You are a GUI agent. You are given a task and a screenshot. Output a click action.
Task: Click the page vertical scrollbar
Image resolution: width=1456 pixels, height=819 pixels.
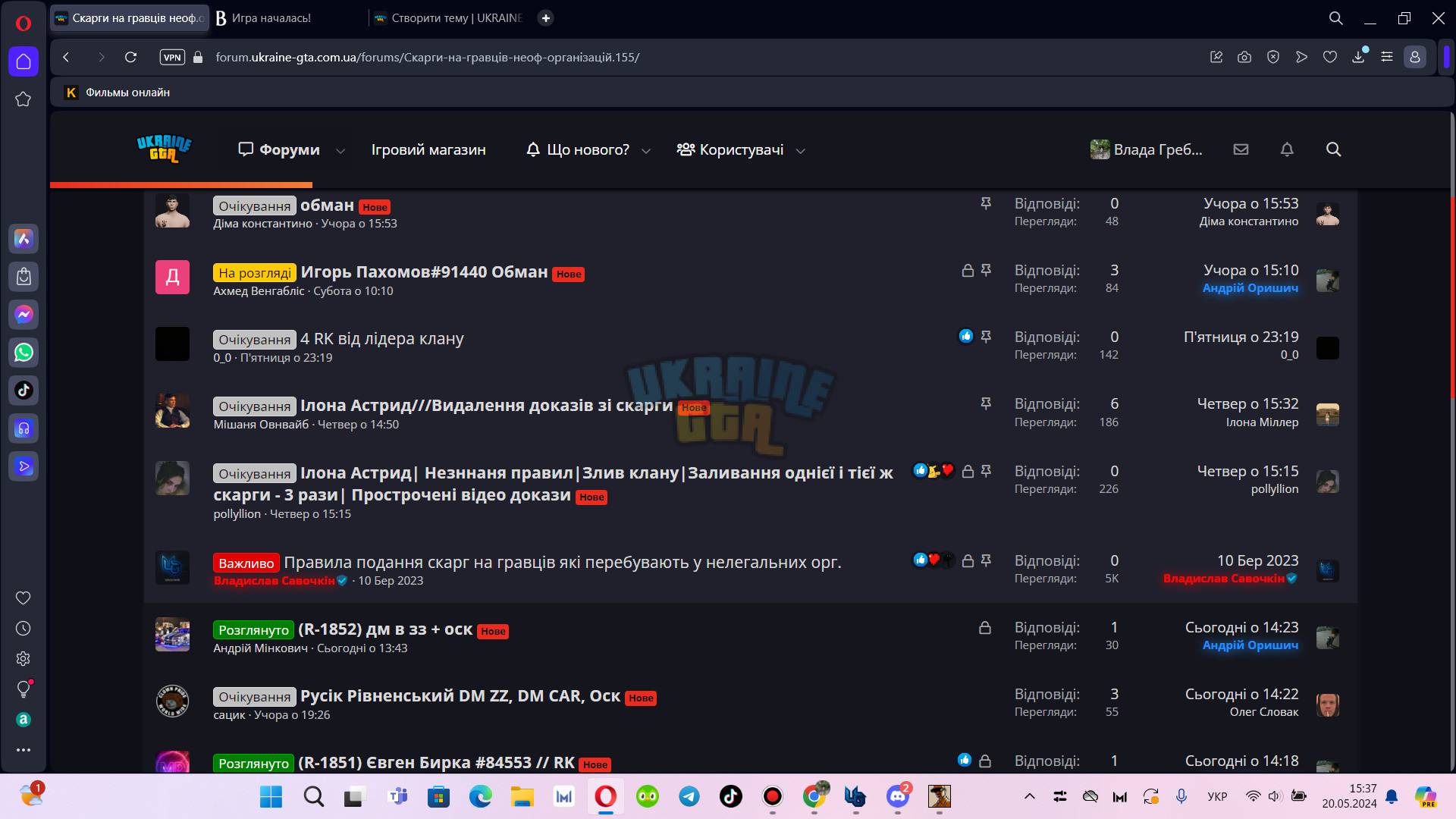(1451, 440)
